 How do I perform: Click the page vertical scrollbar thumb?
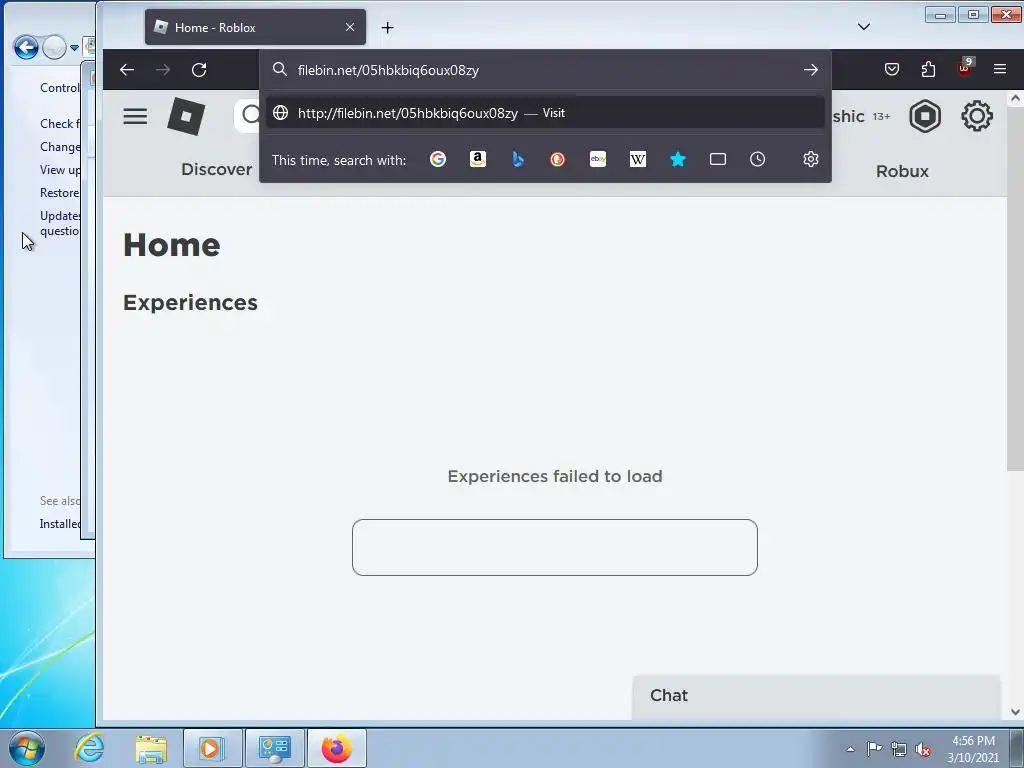point(1015,289)
